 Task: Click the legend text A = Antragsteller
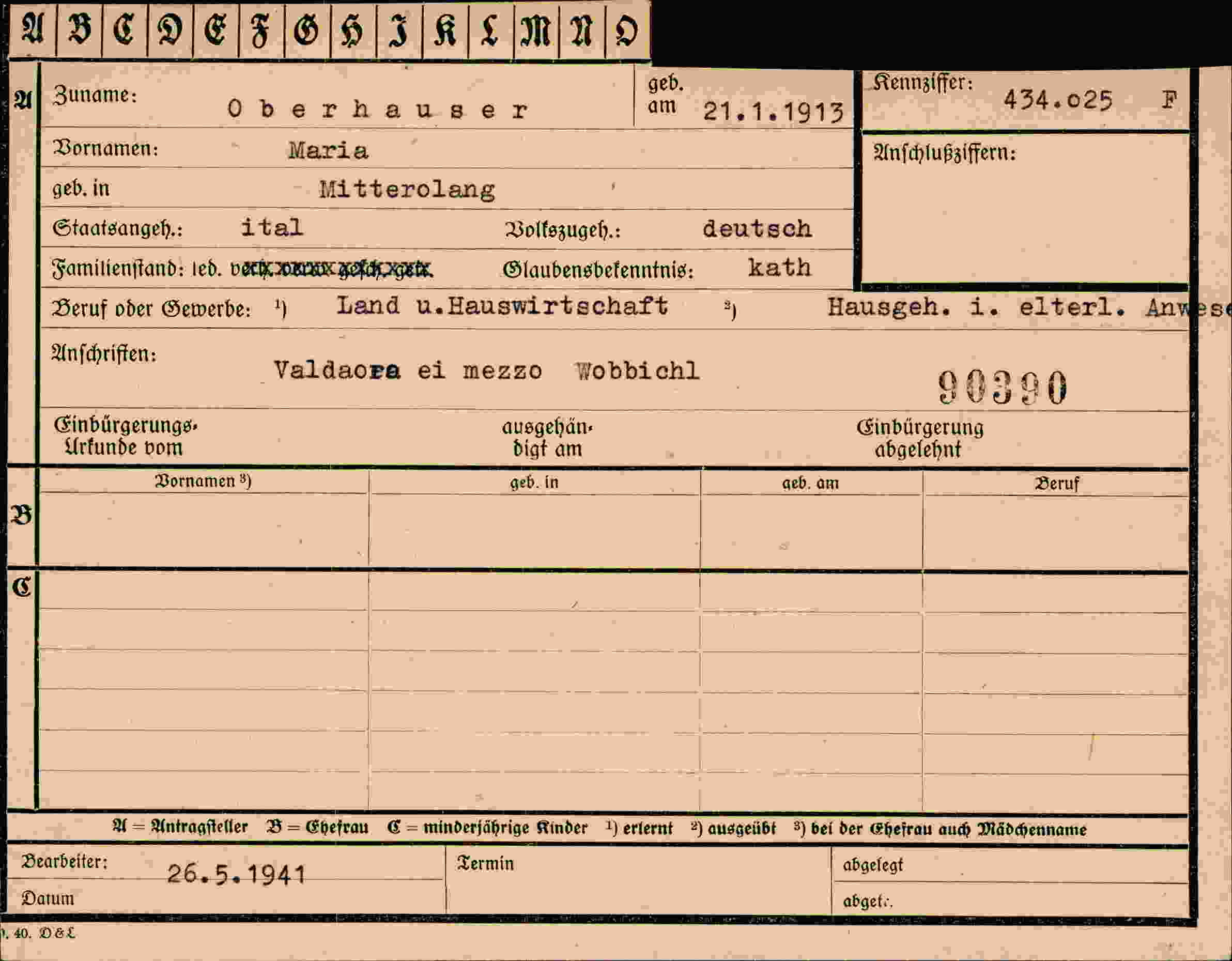(x=180, y=827)
